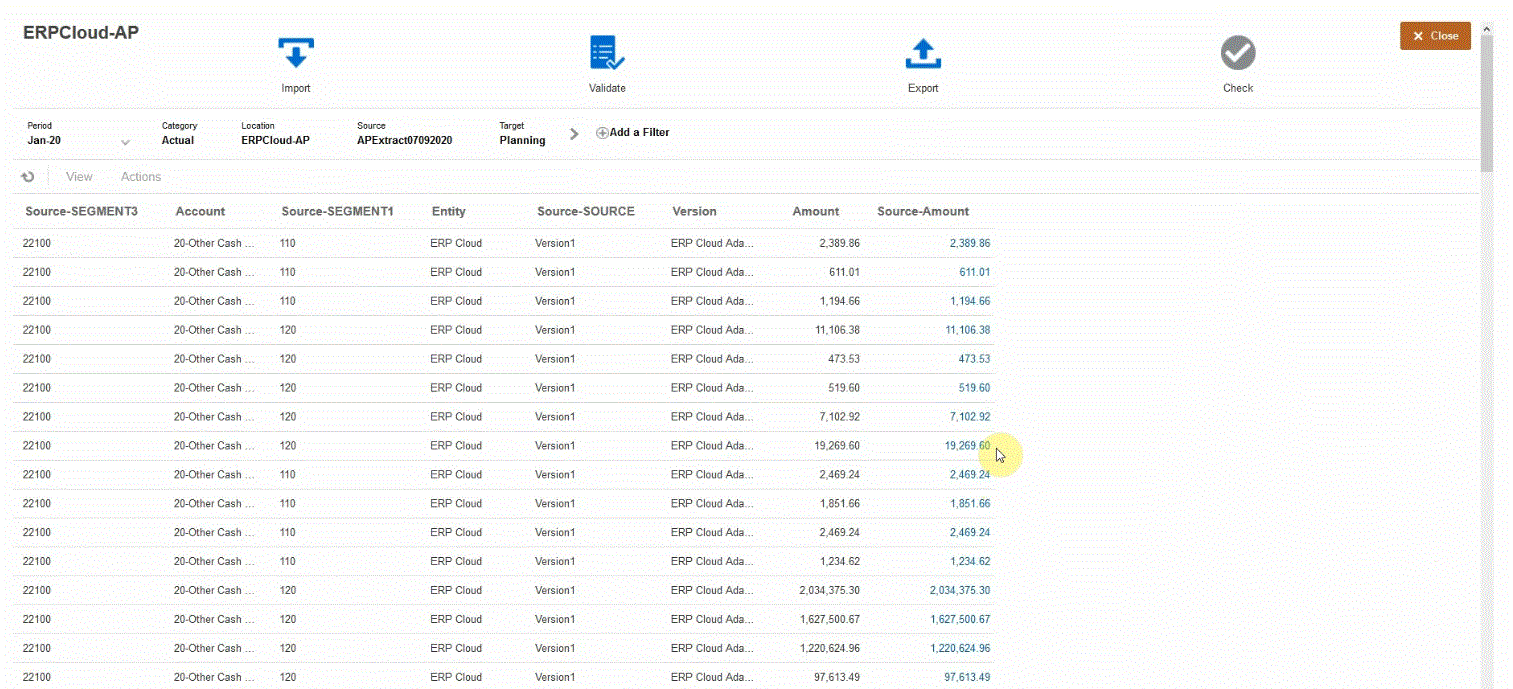1513x689 pixels.
Task: Click the Source-SEGMENT3 column header
Action: click(81, 211)
